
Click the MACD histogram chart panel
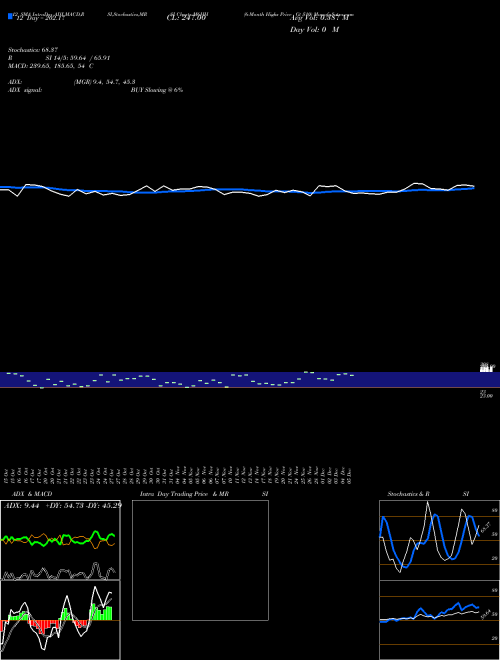click(x=60, y=620)
